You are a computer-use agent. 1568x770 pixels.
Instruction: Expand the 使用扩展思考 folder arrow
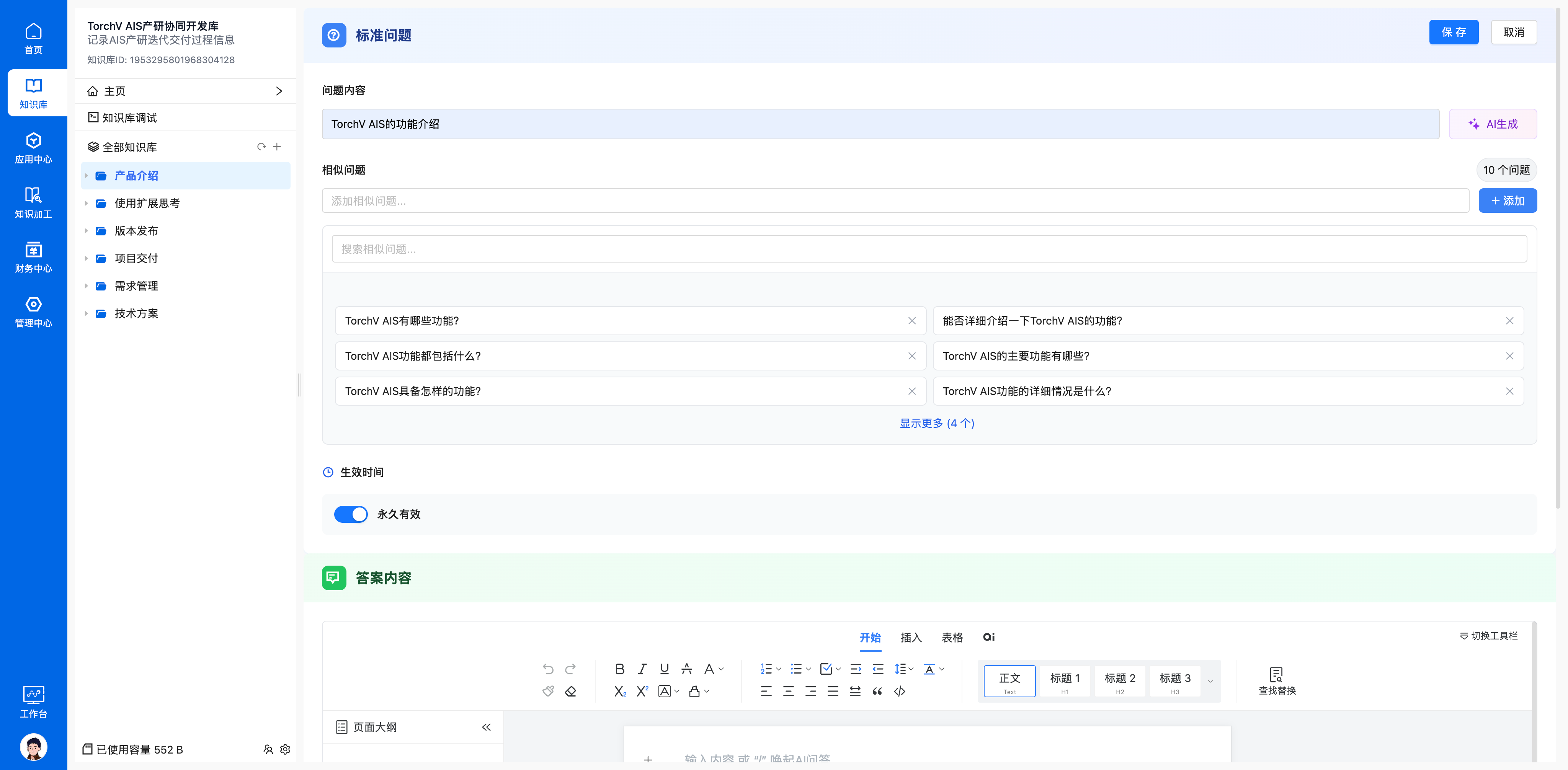86,203
